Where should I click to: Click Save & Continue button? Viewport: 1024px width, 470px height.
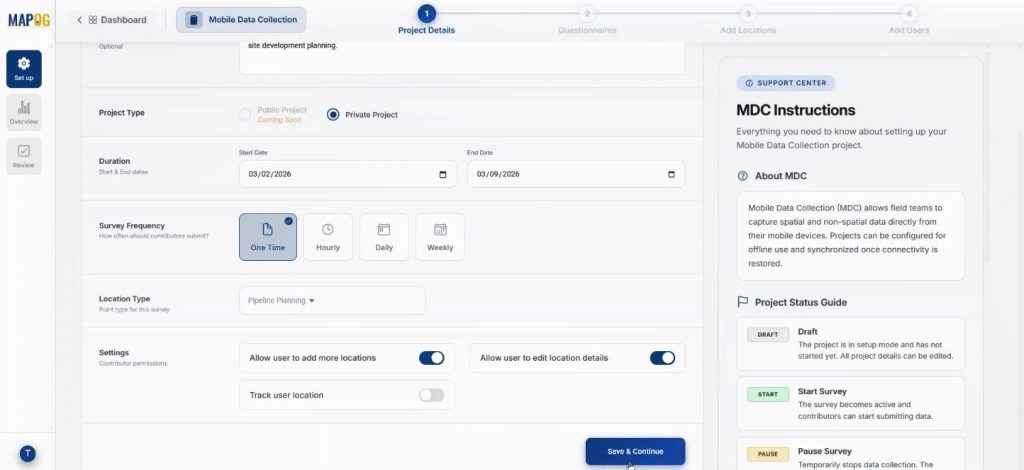[x=635, y=451]
